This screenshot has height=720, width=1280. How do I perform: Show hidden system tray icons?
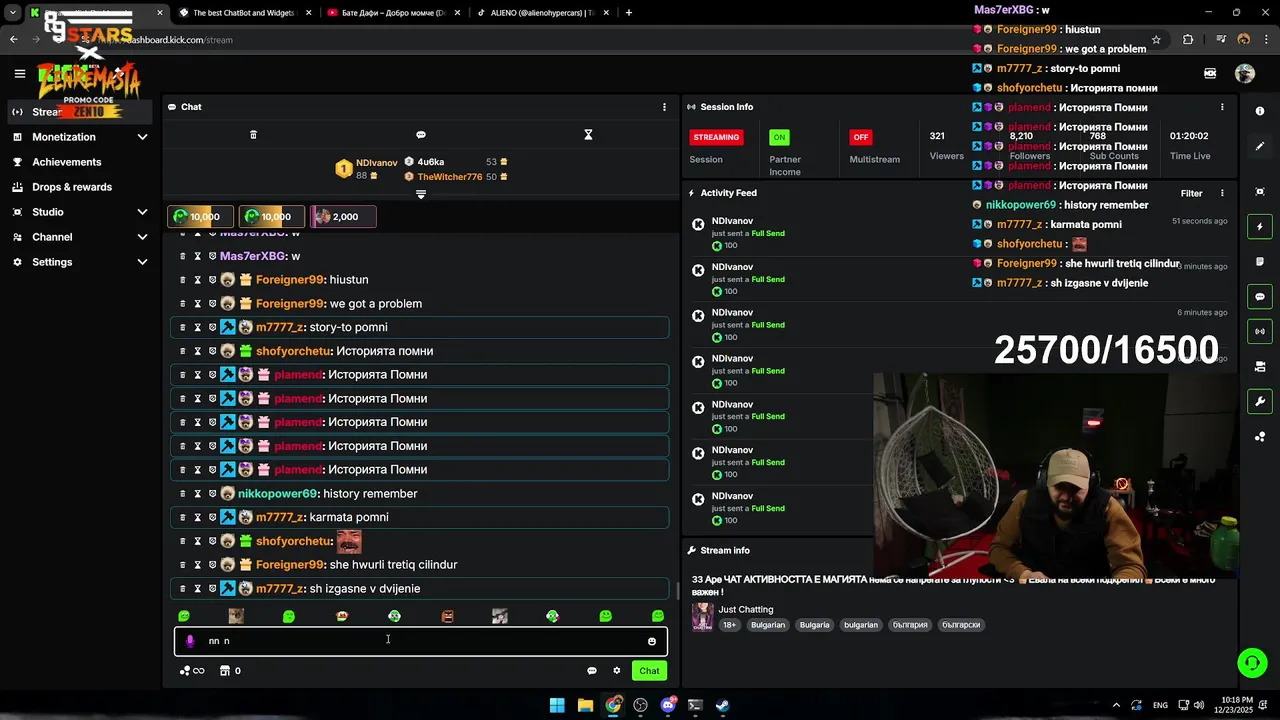pyautogui.click(x=1117, y=705)
